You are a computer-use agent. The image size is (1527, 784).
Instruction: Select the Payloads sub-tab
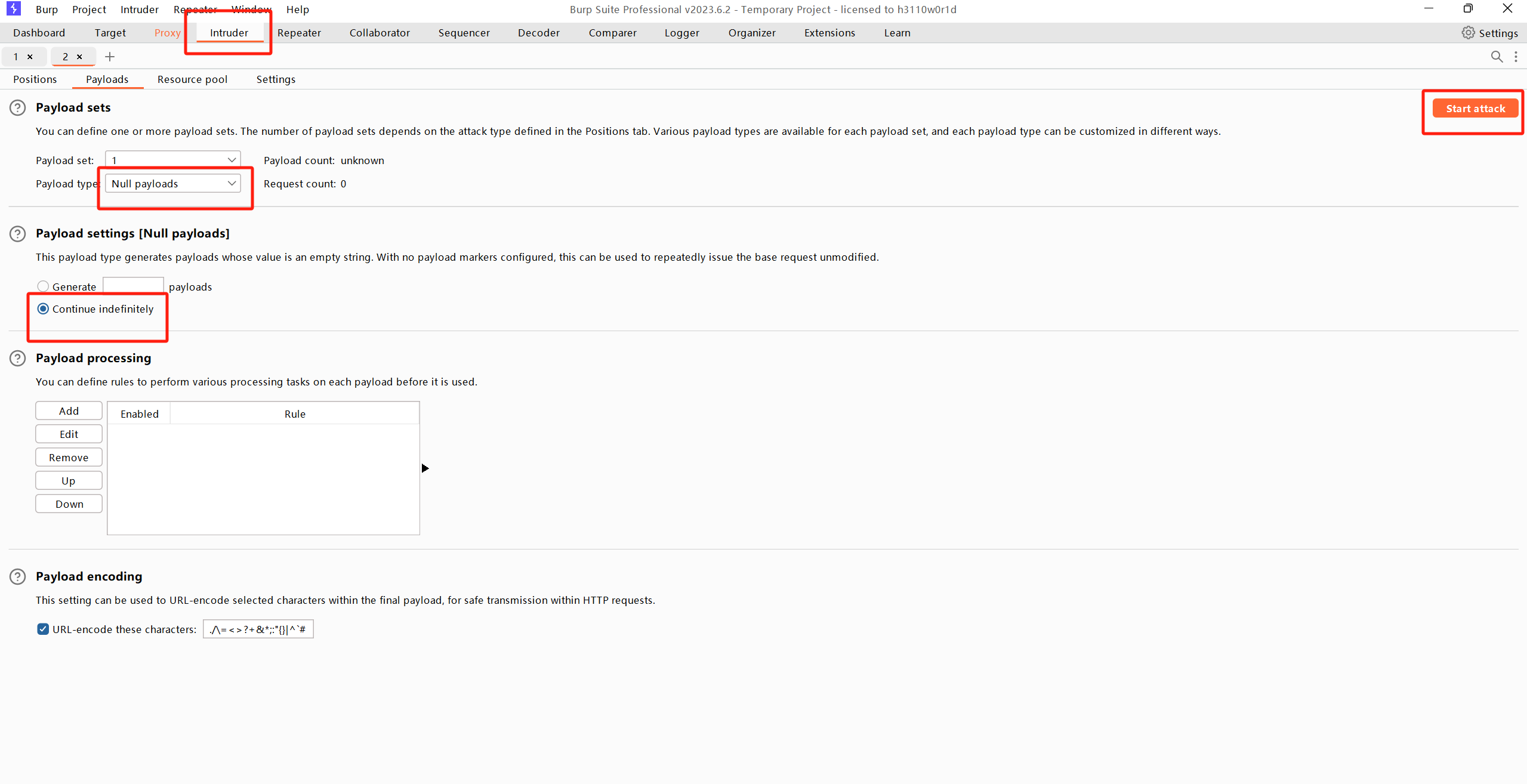(107, 79)
